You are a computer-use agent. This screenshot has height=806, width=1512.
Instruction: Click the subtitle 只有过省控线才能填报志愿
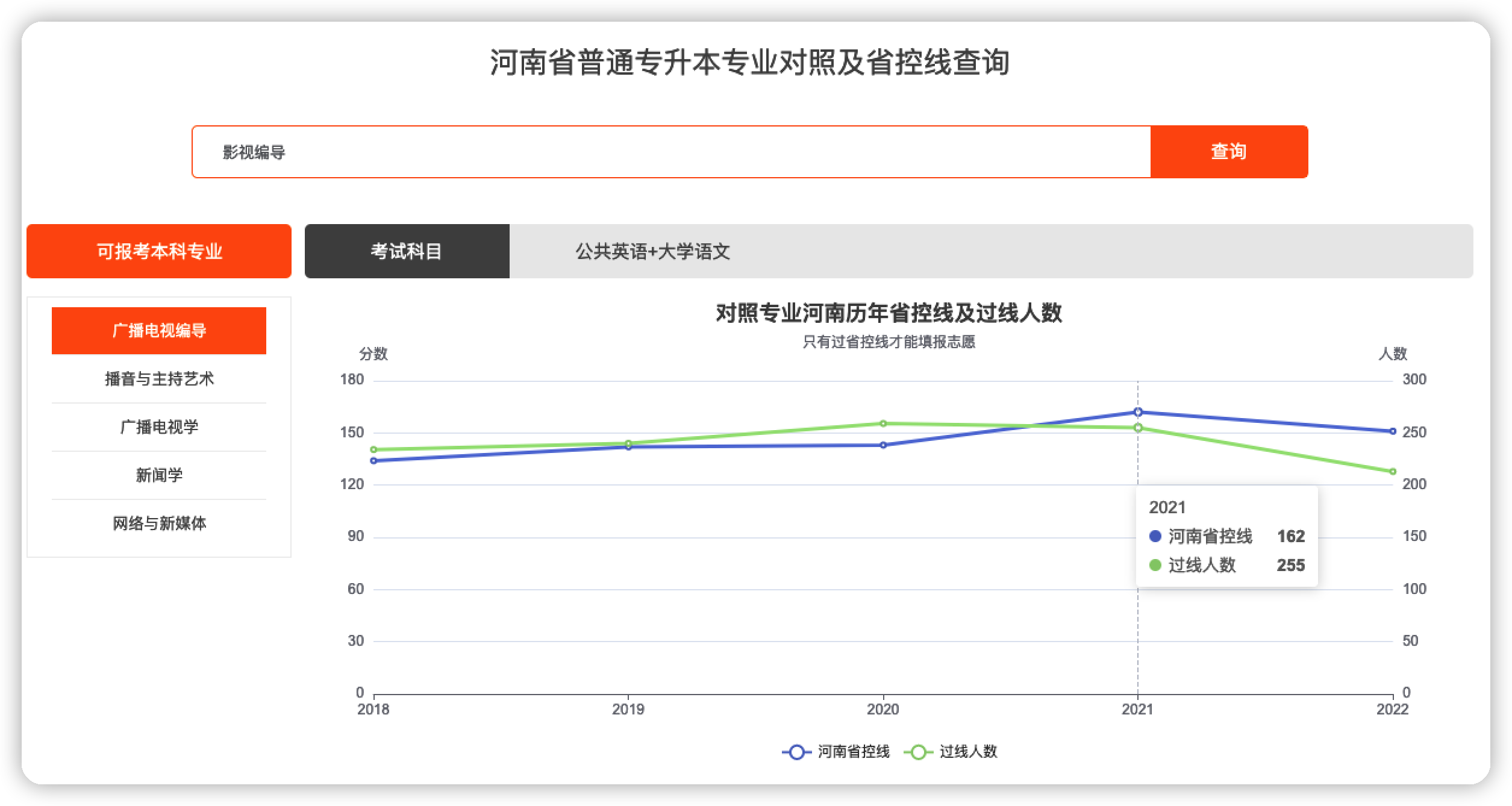889,342
